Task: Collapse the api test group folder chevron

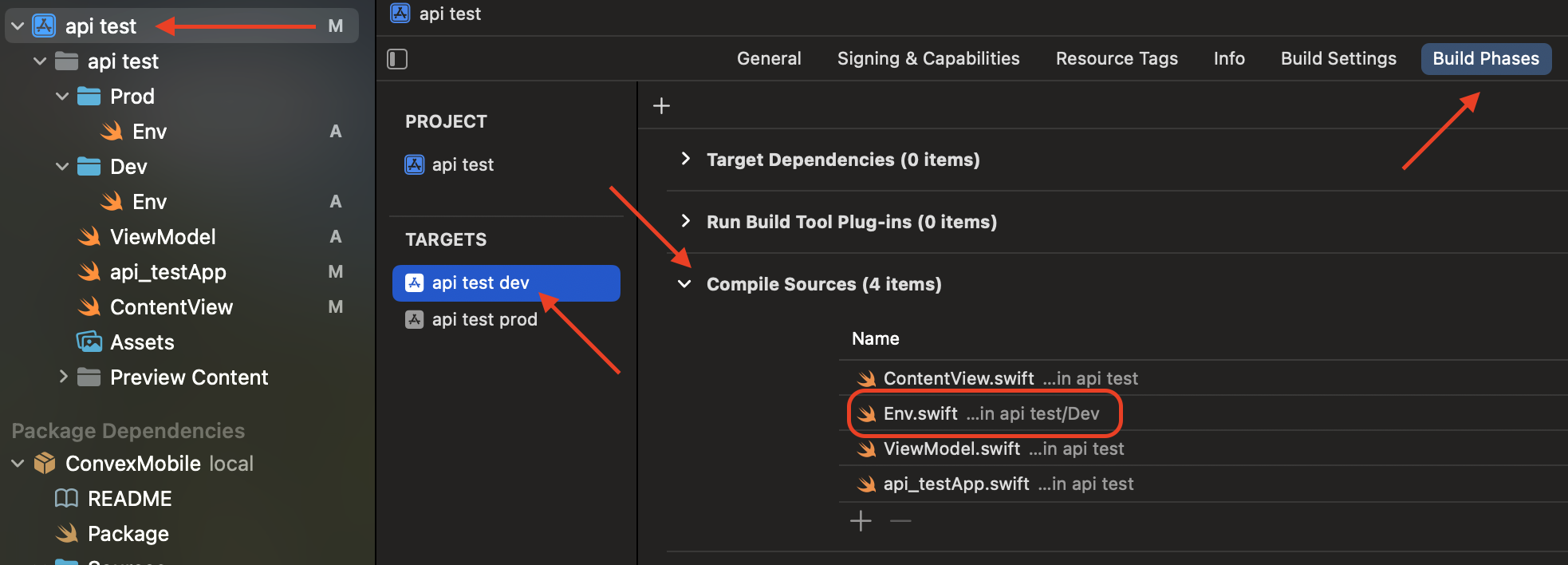Action: click(40, 61)
